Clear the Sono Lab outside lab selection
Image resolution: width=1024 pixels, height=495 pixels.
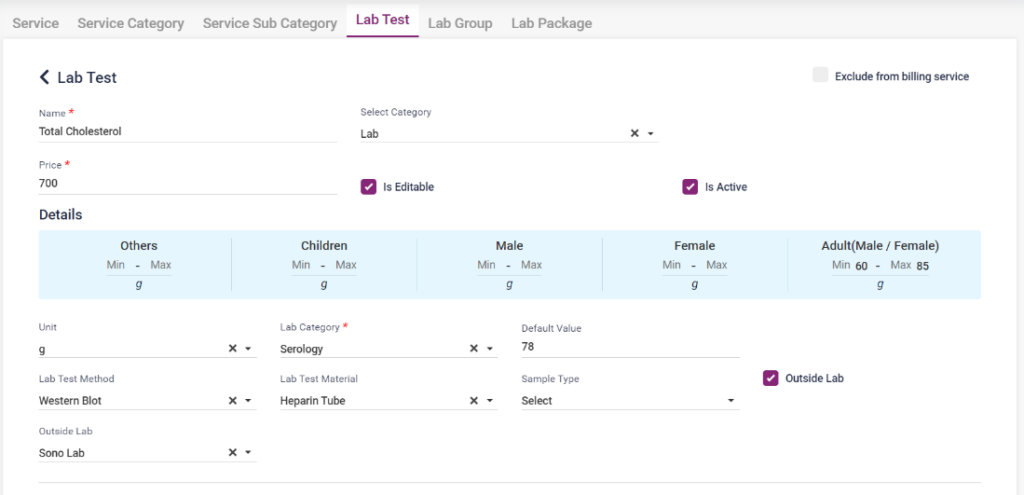(232, 453)
